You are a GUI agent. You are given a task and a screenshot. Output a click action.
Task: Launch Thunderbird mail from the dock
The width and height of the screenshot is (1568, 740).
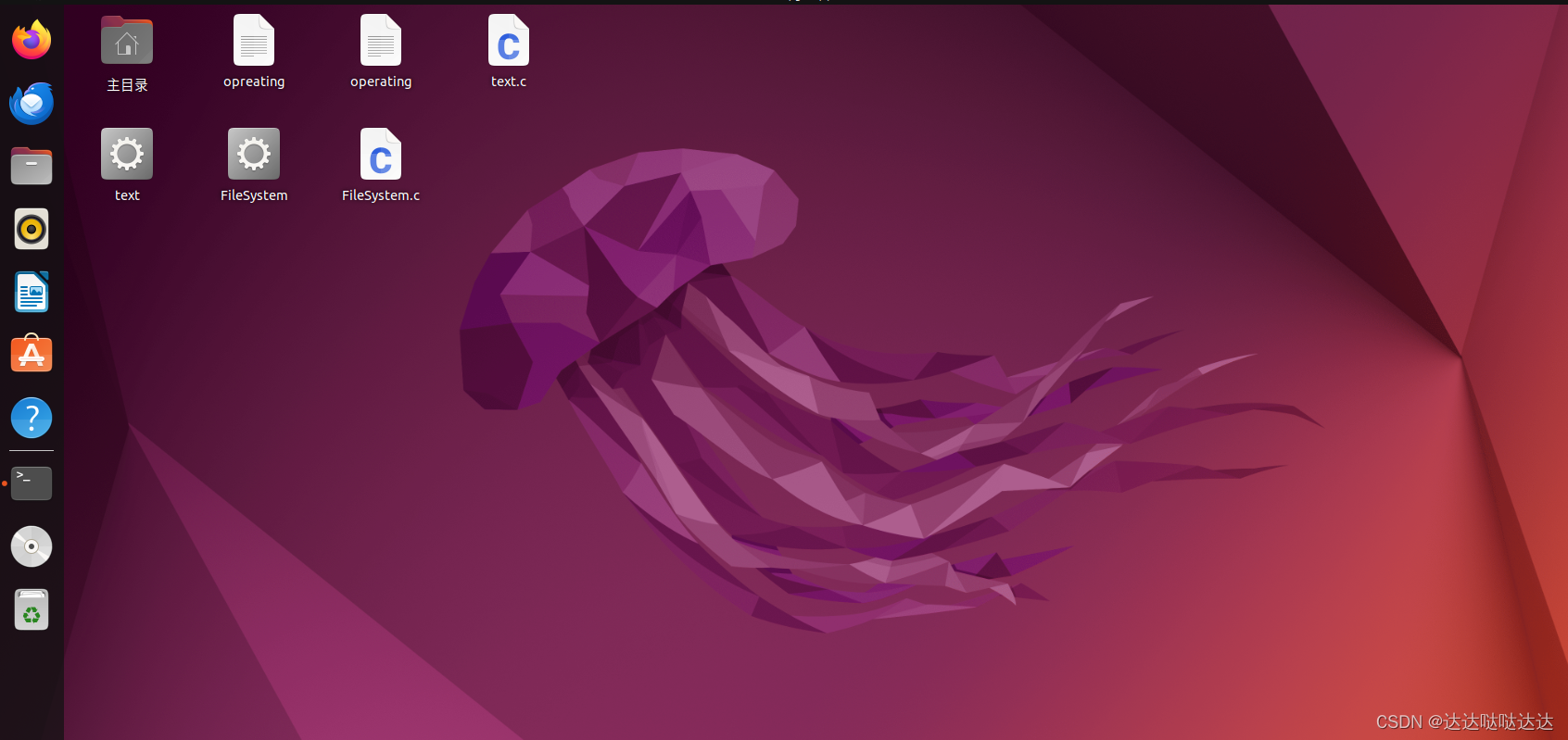(32, 103)
